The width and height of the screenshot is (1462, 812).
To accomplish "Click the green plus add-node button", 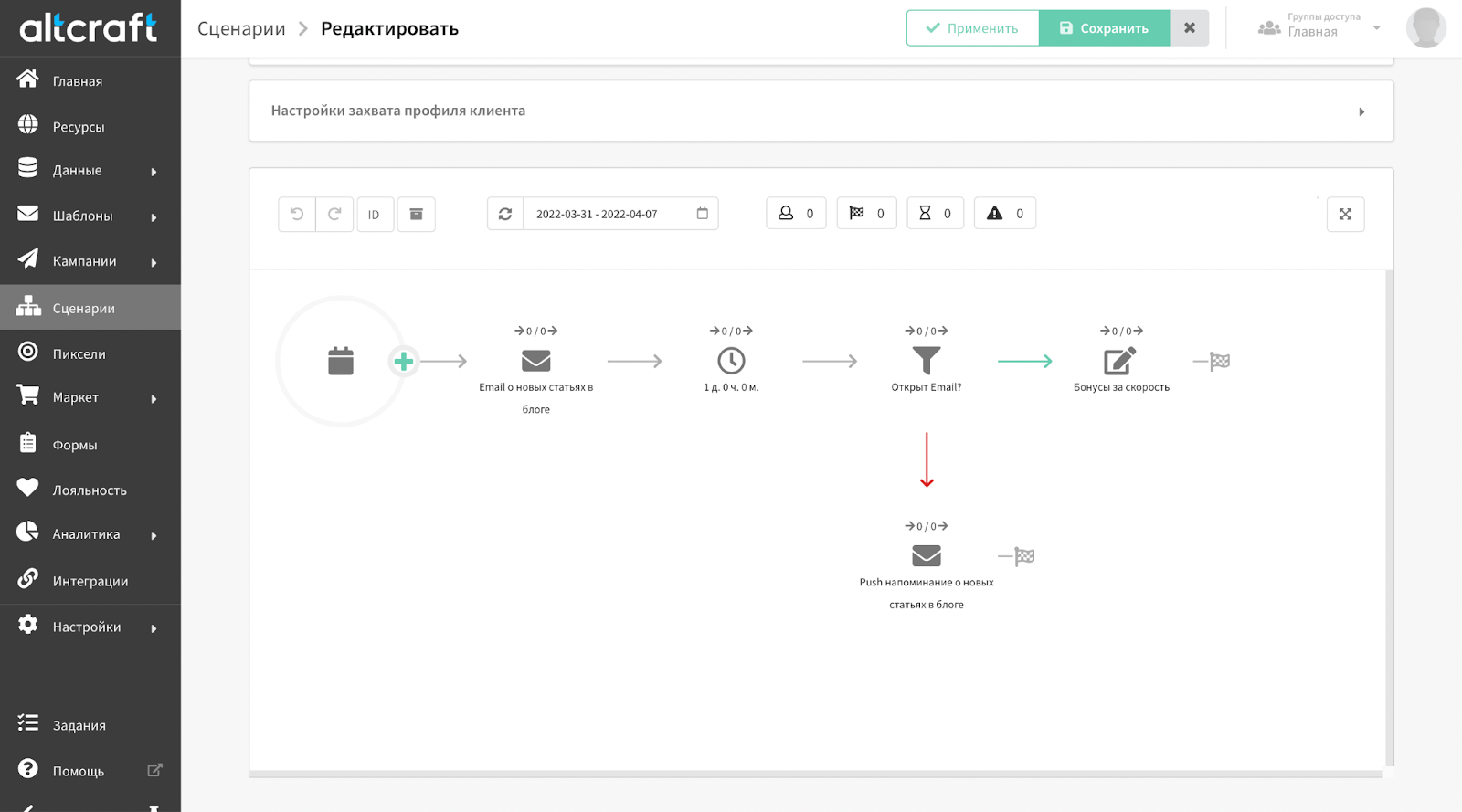I will 404,362.
